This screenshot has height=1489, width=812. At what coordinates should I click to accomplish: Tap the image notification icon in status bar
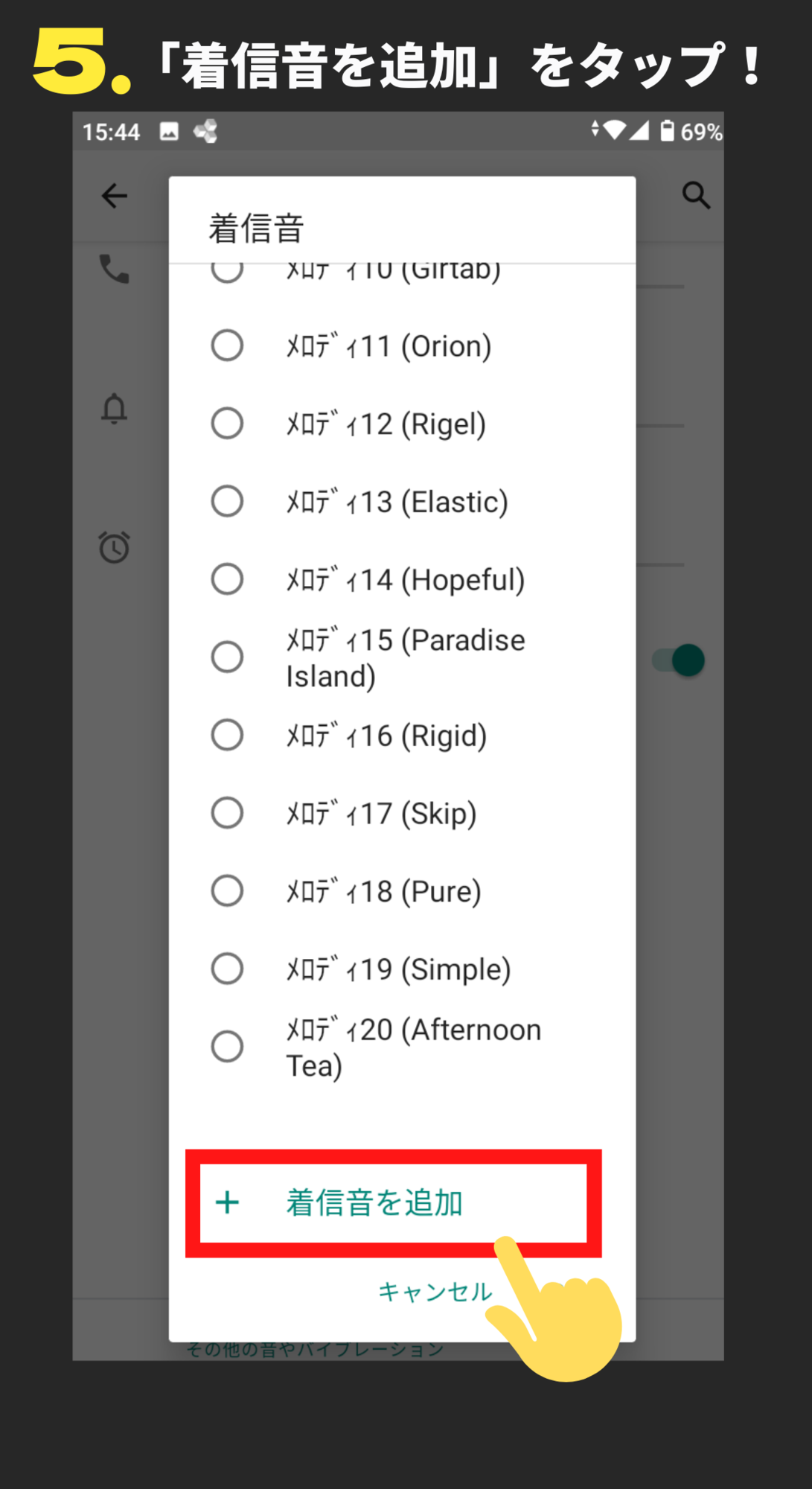tap(169, 132)
